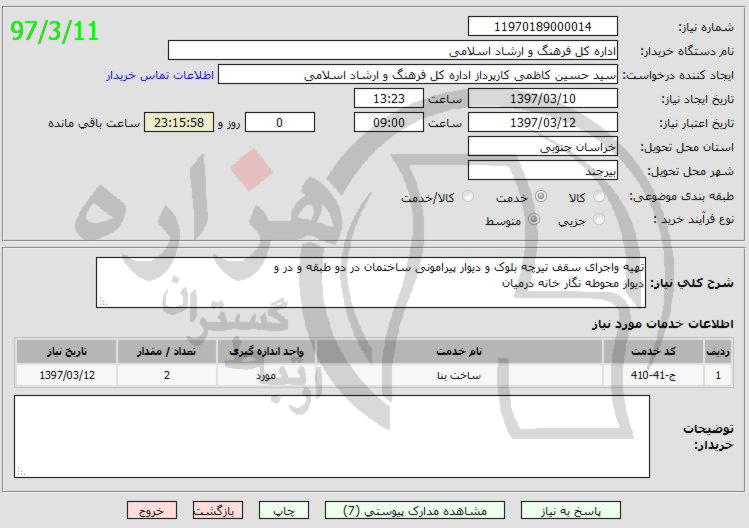The width and height of the screenshot is (749, 528).
Task: Click the ردیف column header
Action: [x=718, y=352]
